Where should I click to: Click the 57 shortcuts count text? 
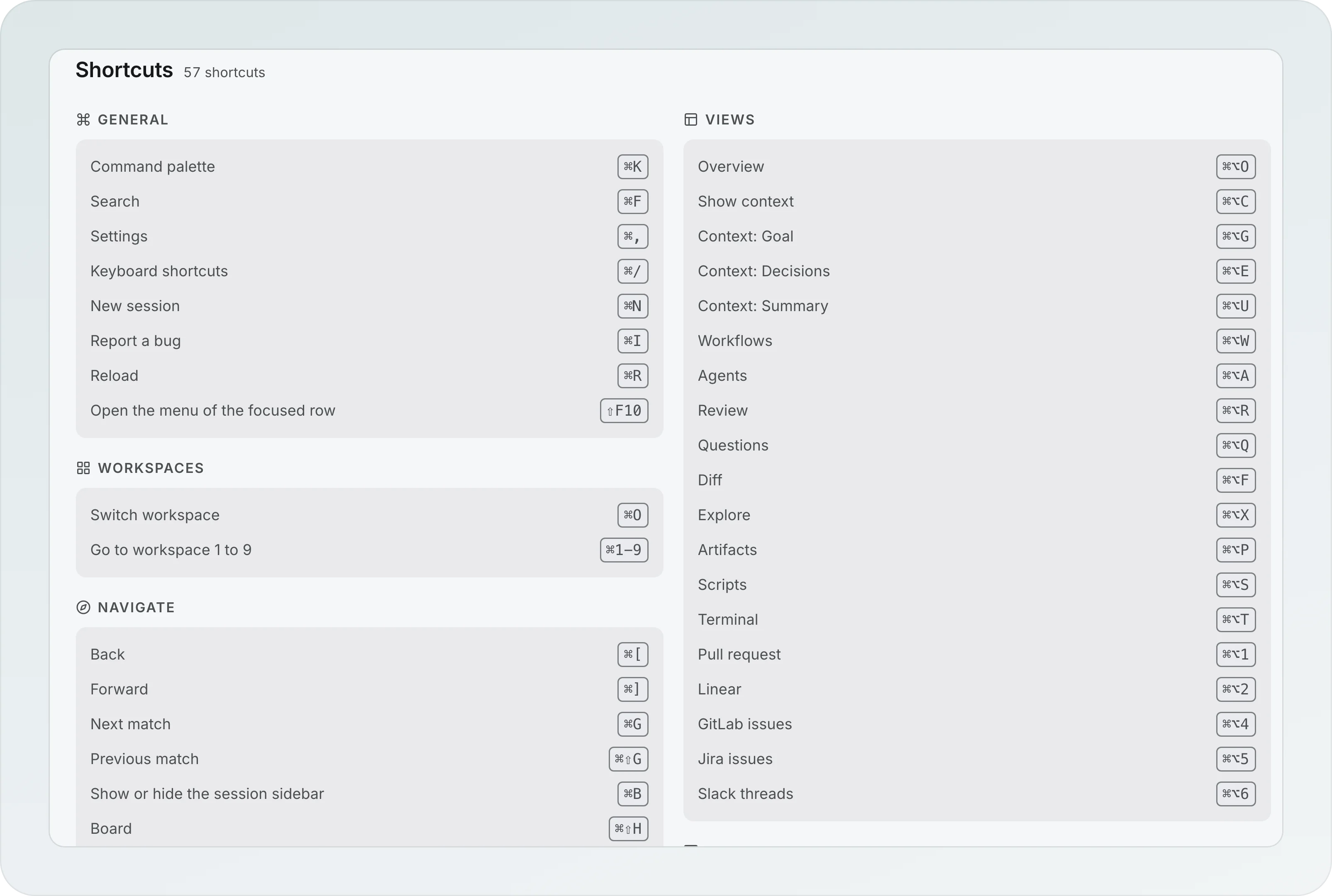click(224, 73)
